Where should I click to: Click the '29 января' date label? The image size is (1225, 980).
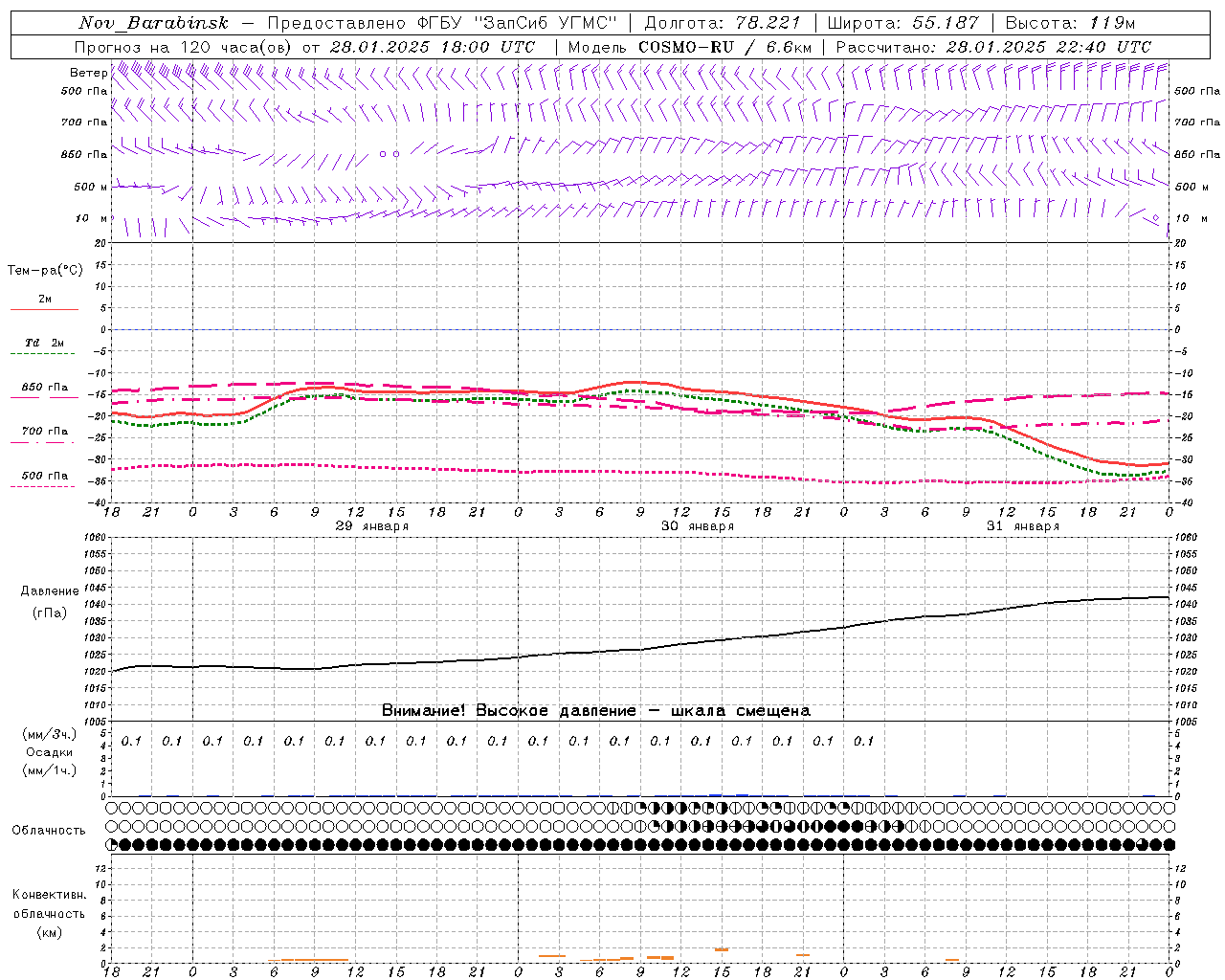click(x=372, y=526)
